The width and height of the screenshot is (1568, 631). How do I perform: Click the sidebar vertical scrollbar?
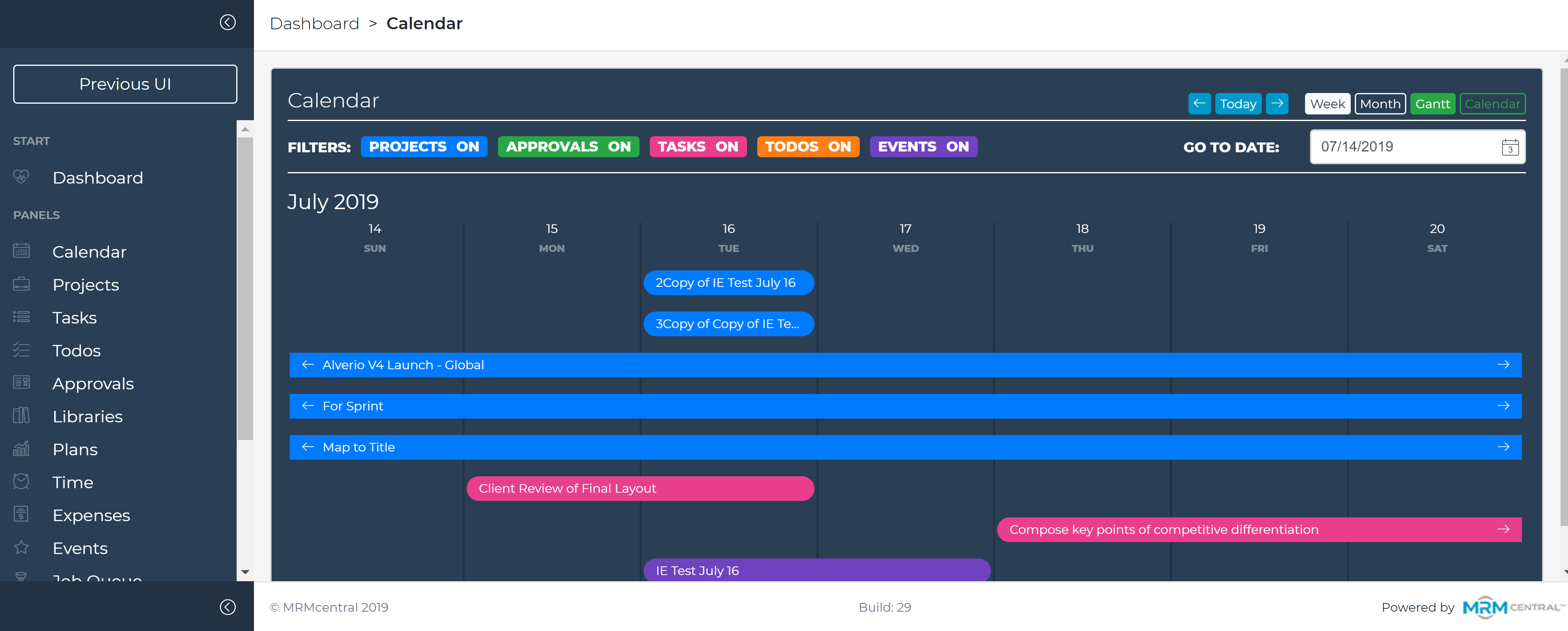(x=245, y=286)
